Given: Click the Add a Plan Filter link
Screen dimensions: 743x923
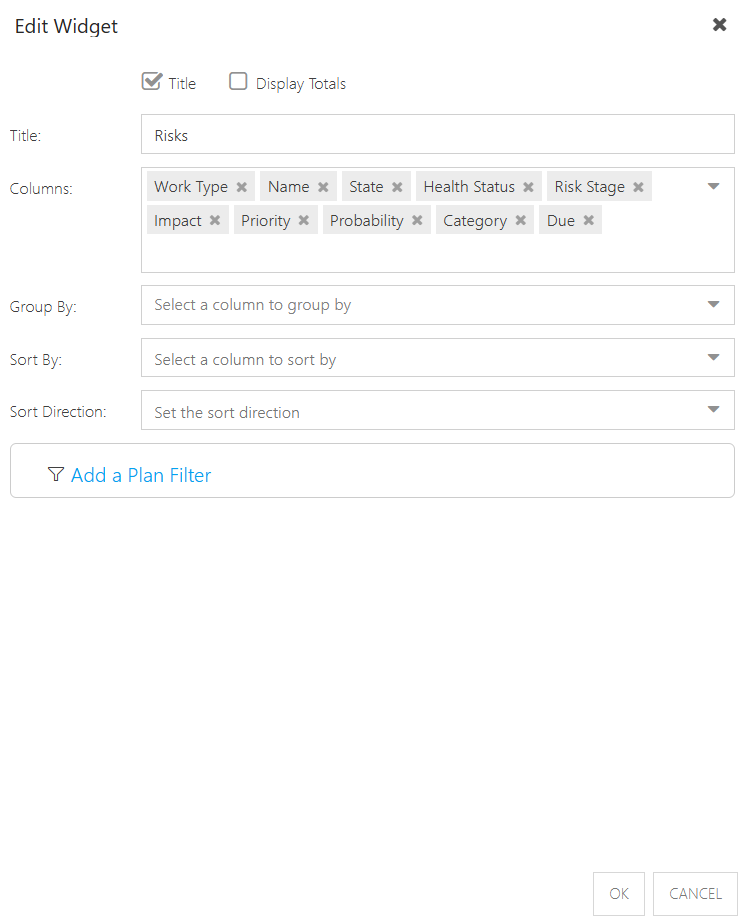Looking at the screenshot, I should coord(141,475).
